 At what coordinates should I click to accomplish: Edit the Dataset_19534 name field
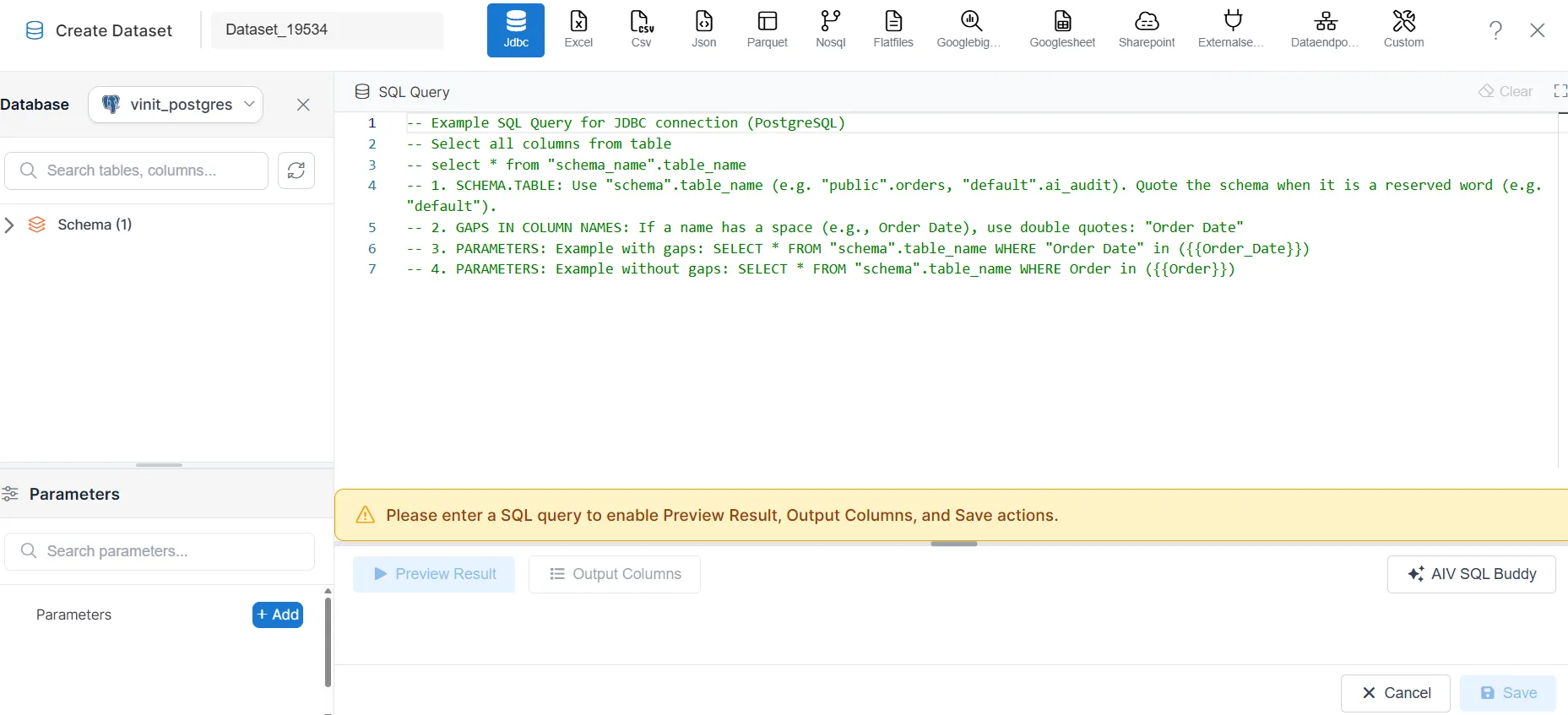[327, 30]
